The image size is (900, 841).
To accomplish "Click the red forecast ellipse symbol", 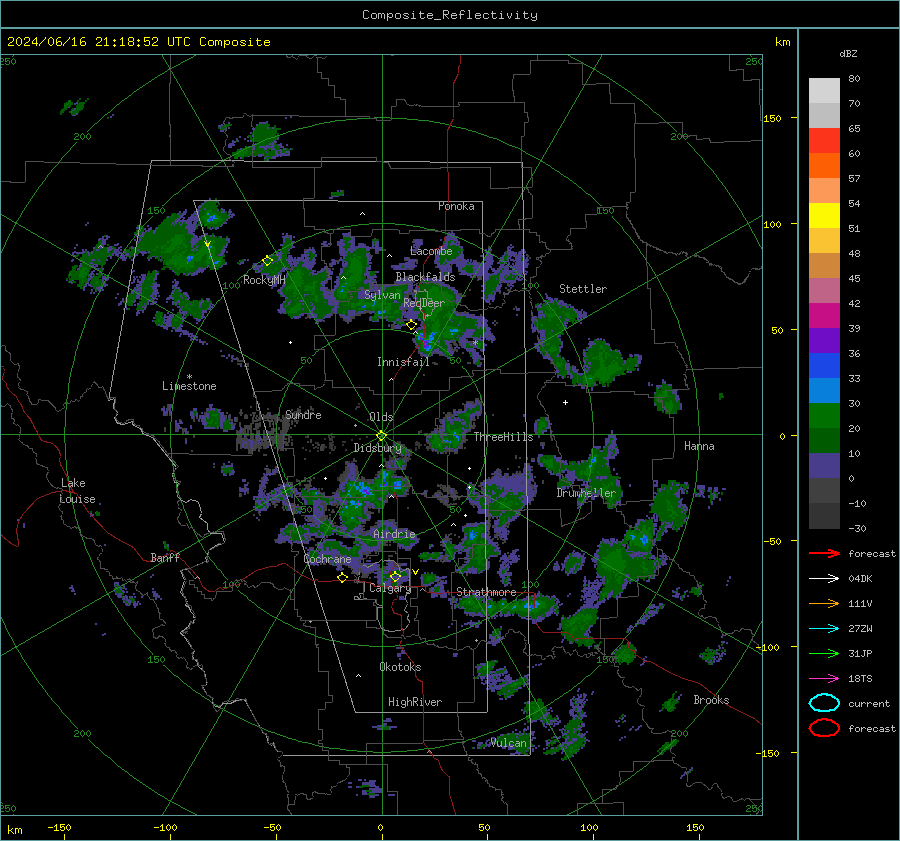I will pyautogui.click(x=824, y=728).
